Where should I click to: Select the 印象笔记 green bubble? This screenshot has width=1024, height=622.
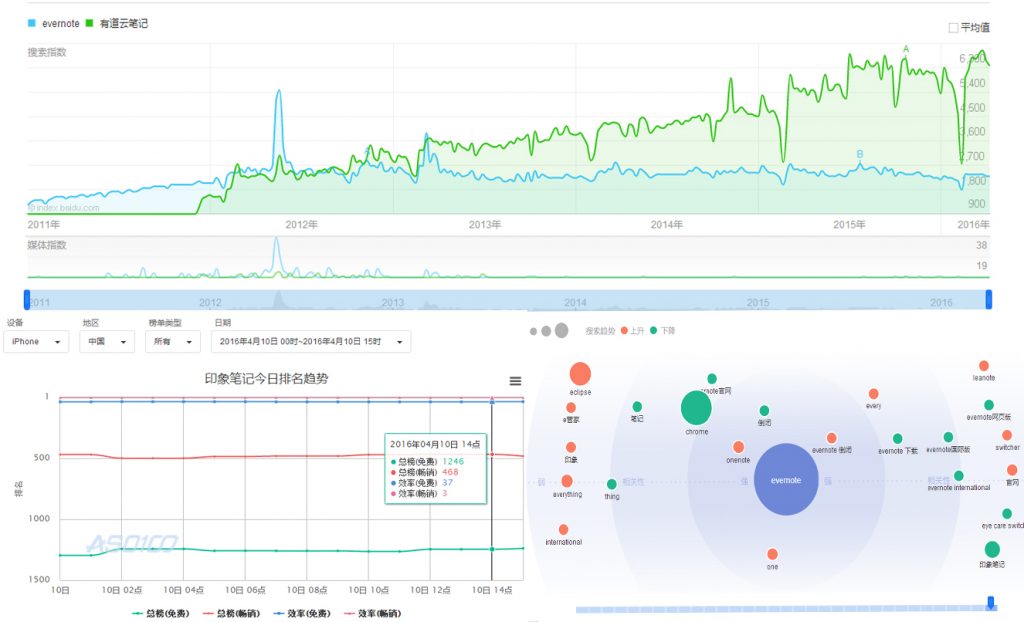click(x=991, y=549)
